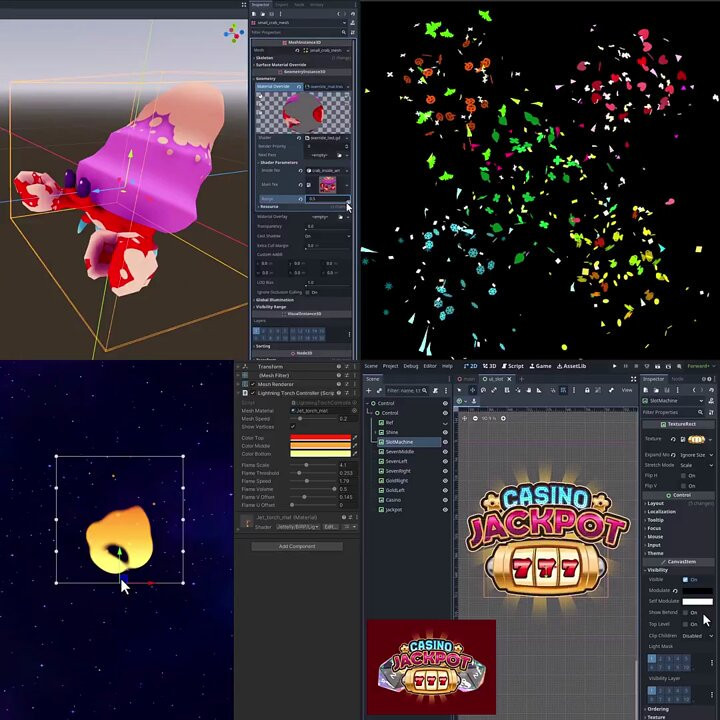
Task: Click the Self Modulate white swatch
Action: 698,601
